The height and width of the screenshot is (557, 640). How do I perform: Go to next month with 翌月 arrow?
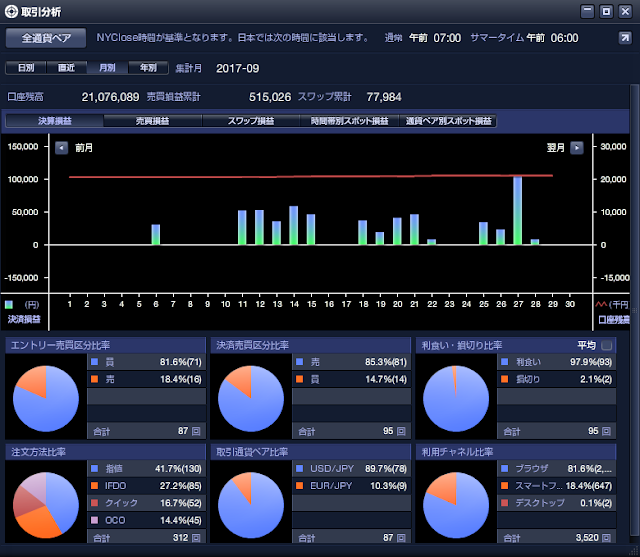pyautogui.click(x=576, y=148)
